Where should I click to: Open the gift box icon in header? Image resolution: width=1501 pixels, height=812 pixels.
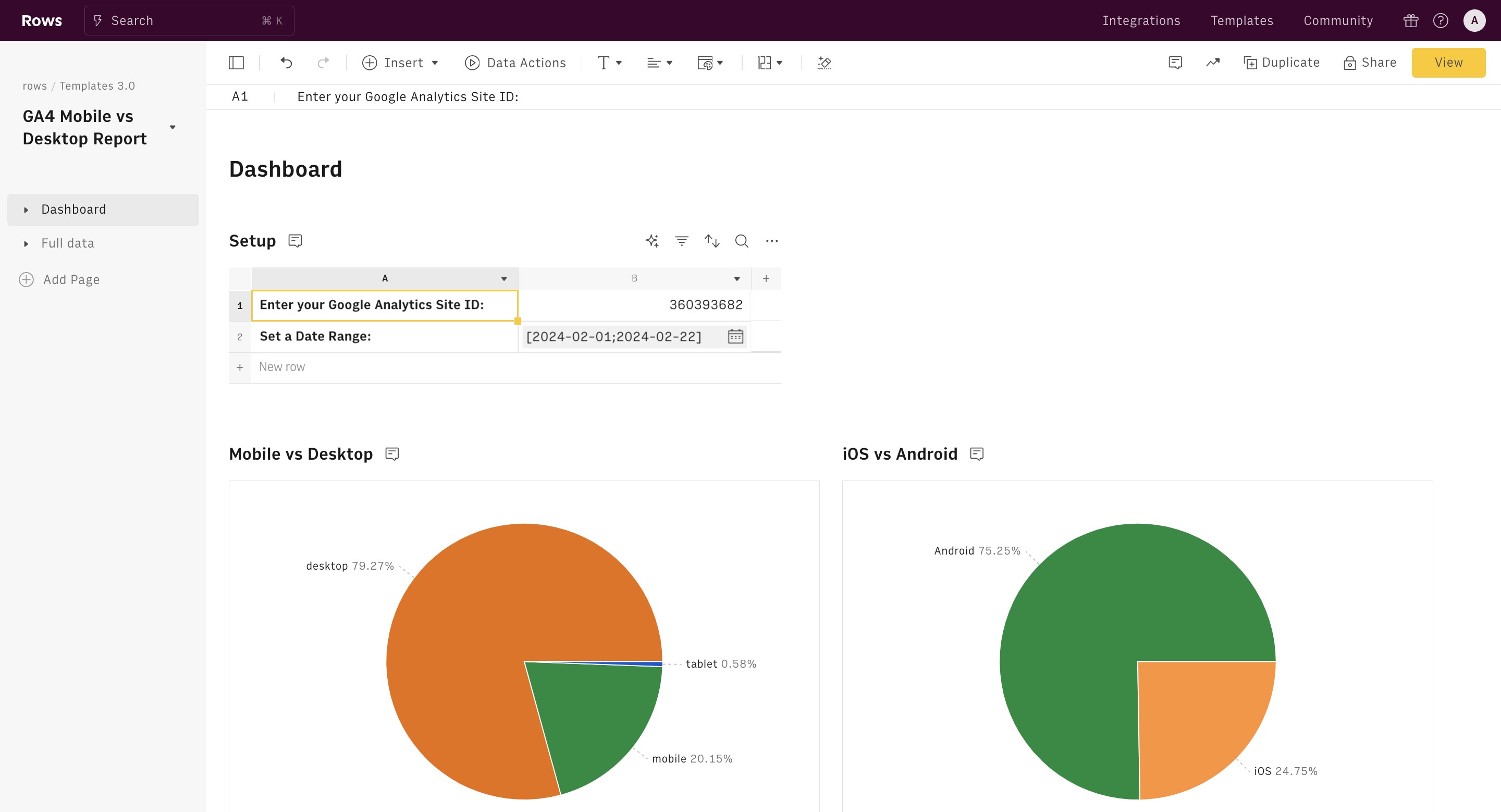click(1411, 20)
